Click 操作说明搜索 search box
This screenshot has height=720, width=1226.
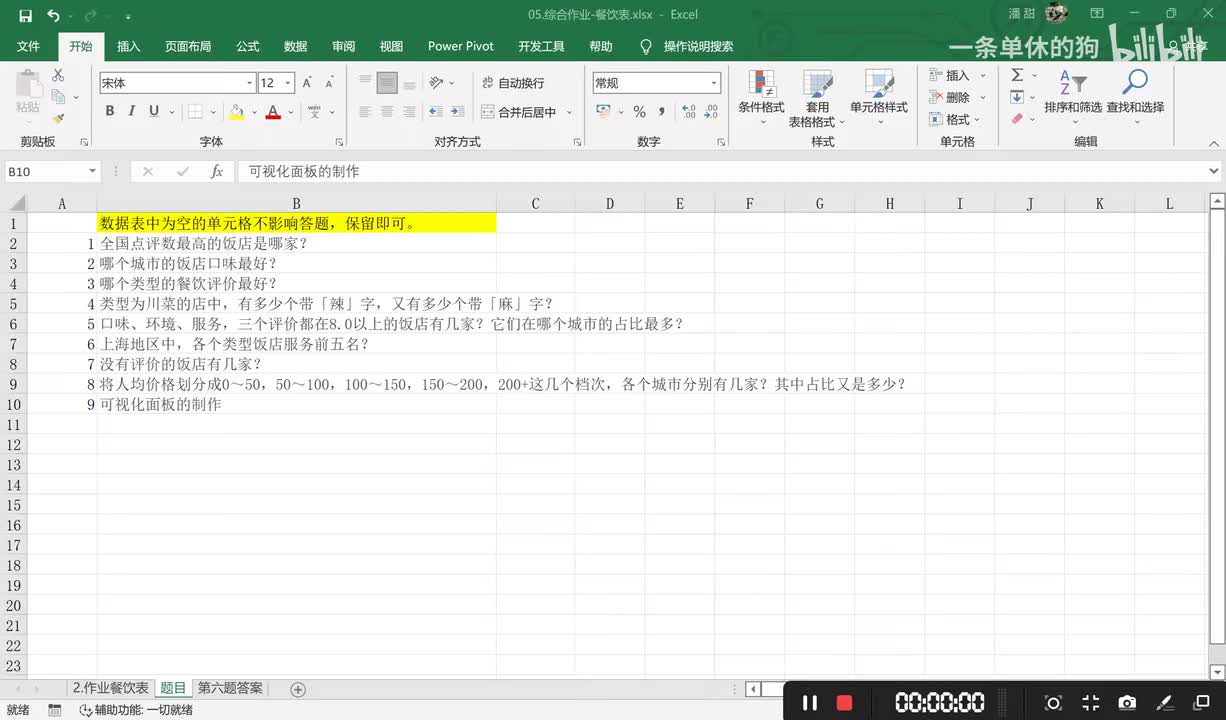tap(699, 46)
